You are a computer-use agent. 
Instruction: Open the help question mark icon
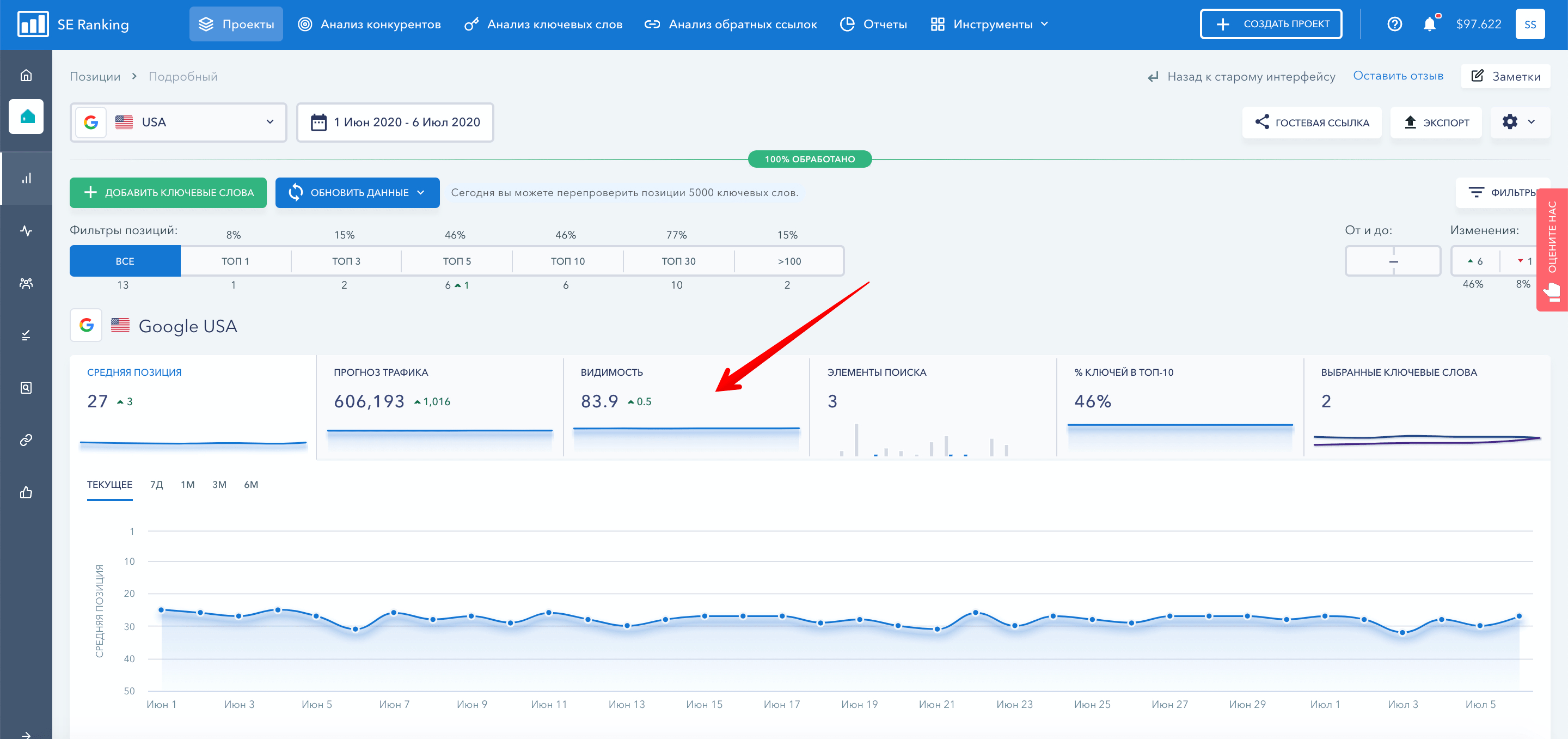(x=1394, y=25)
